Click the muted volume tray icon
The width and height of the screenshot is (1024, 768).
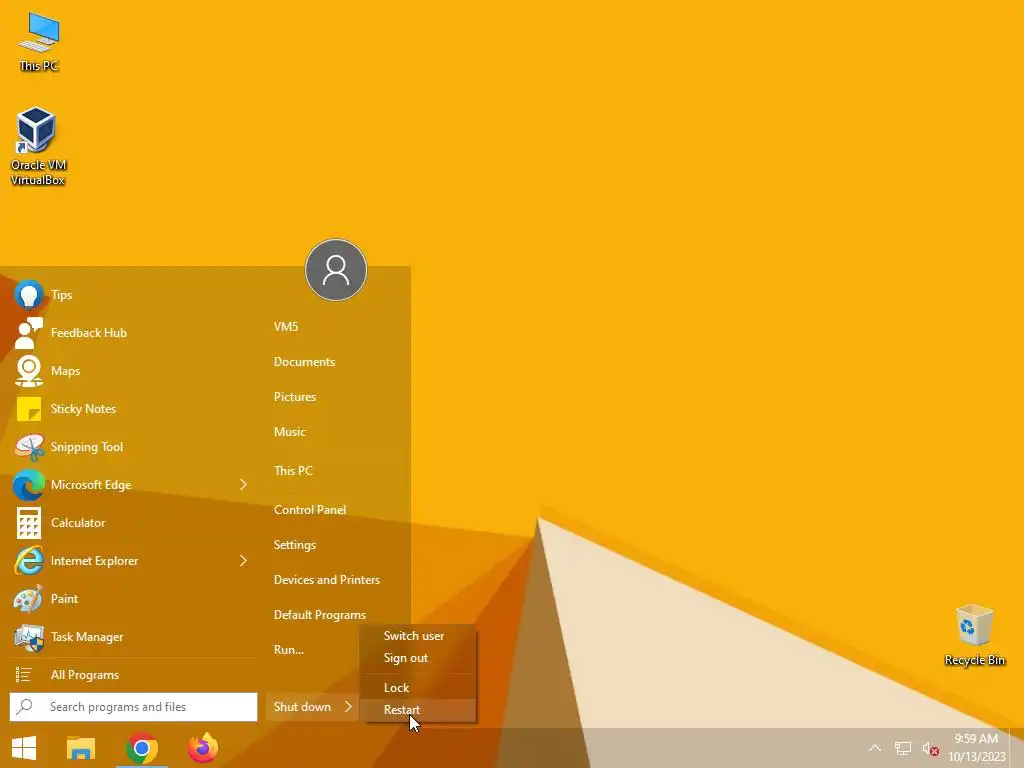tap(930, 748)
